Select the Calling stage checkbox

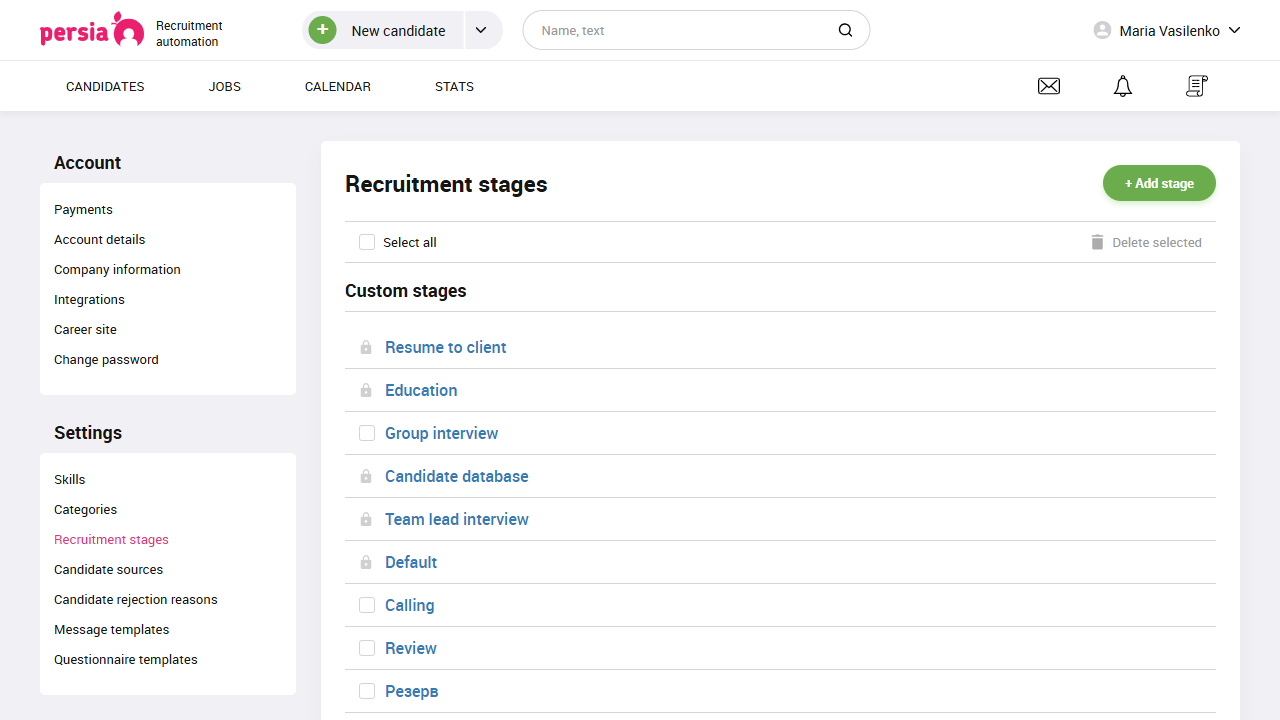click(x=367, y=605)
